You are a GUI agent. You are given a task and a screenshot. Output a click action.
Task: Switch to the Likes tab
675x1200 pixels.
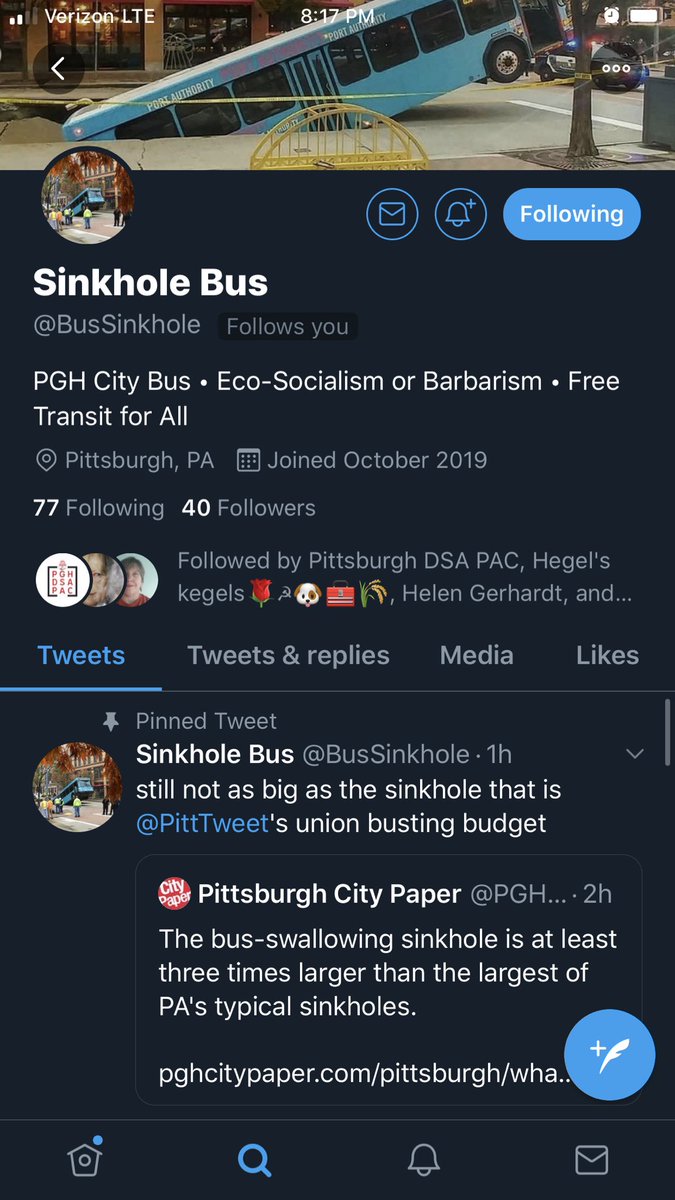click(607, 655)
